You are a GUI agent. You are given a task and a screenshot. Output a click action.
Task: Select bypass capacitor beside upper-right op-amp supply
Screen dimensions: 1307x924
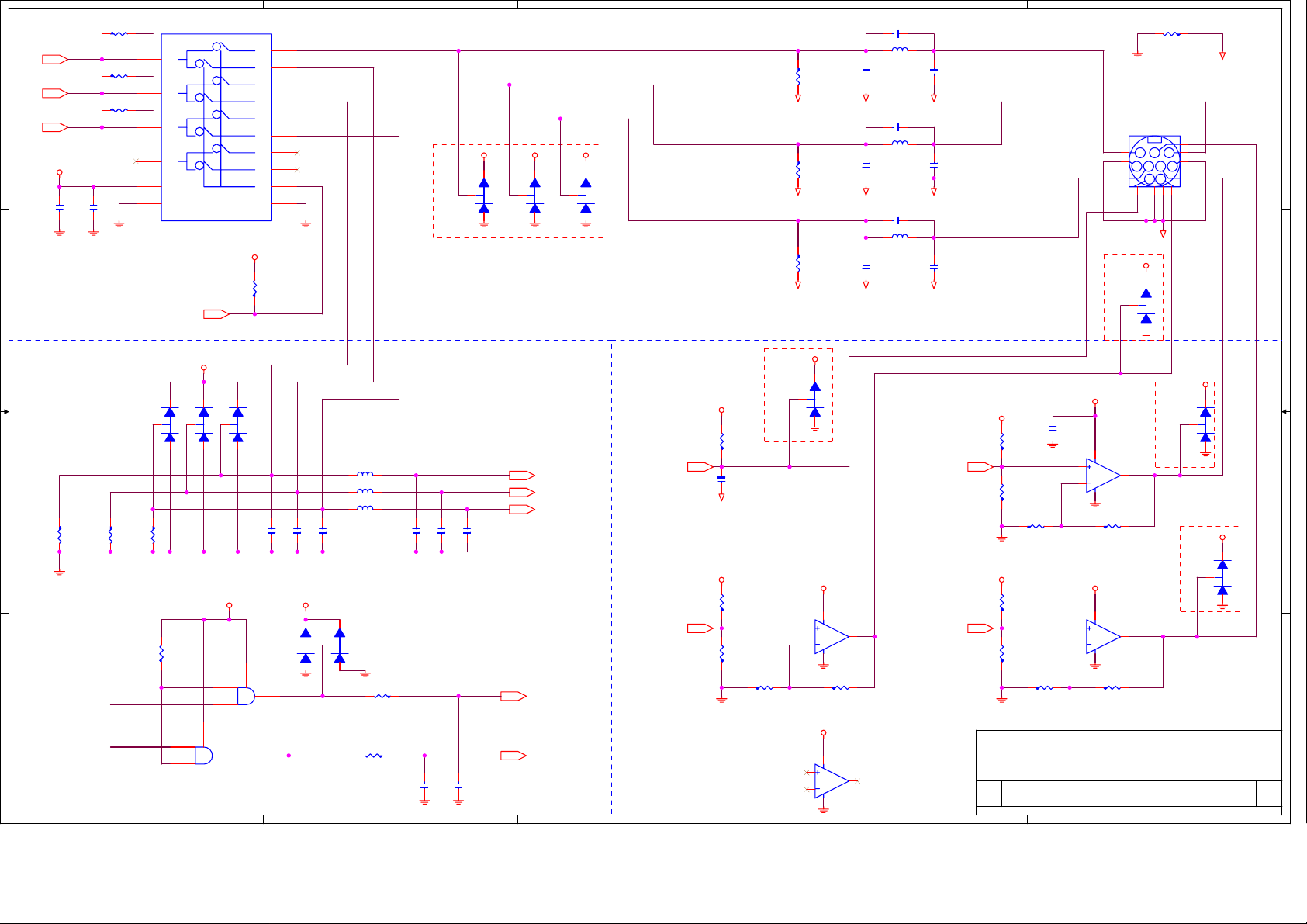coord(1053,427)
